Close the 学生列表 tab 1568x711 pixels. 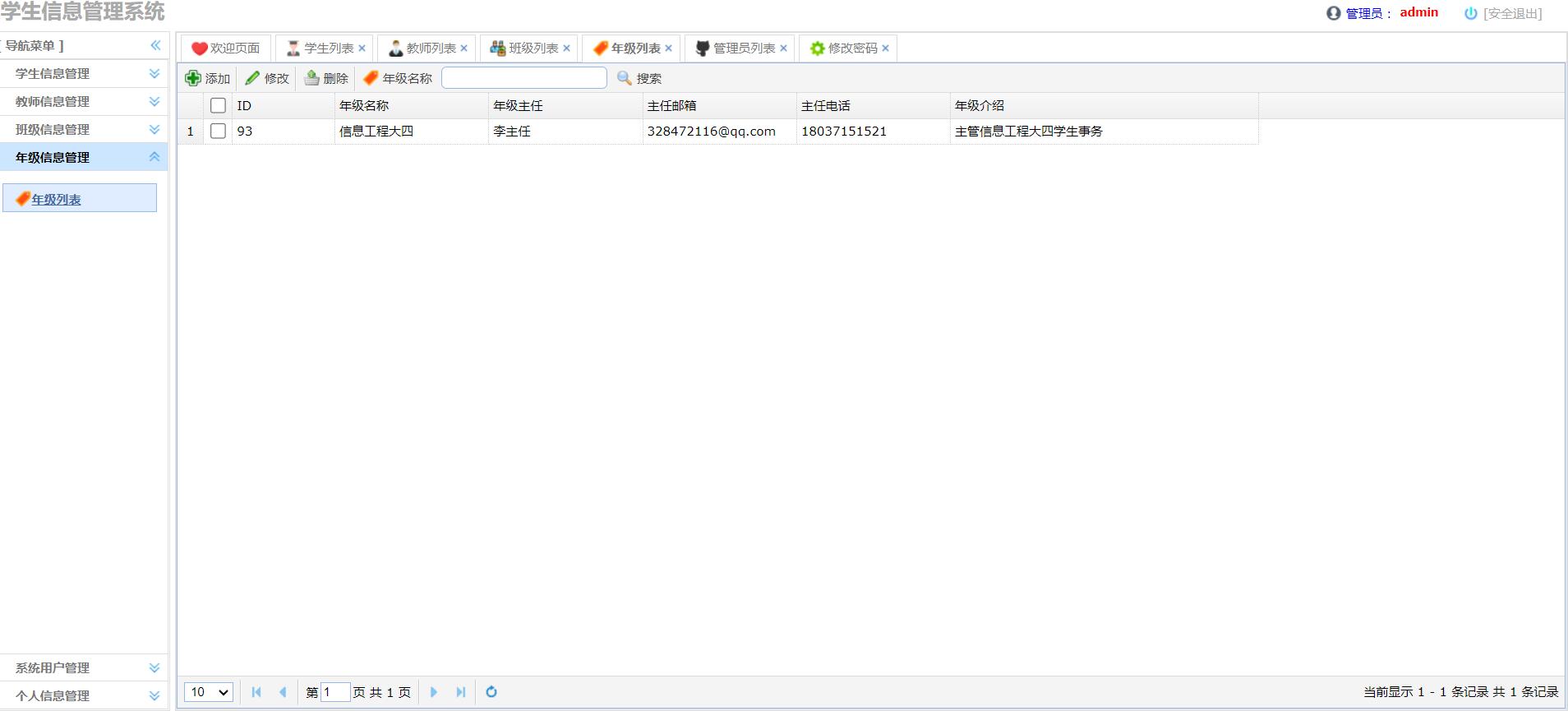point(362,48)
